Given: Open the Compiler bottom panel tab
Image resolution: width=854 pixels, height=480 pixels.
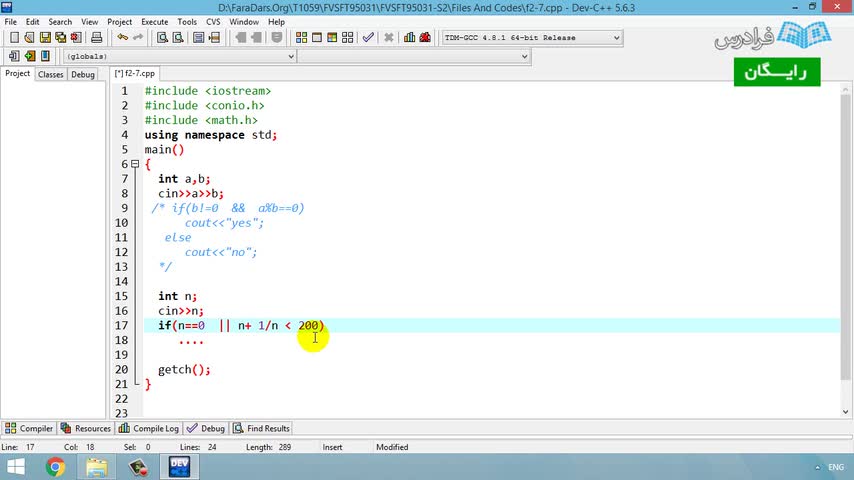Looking at the screenshot, I should 29,428.
